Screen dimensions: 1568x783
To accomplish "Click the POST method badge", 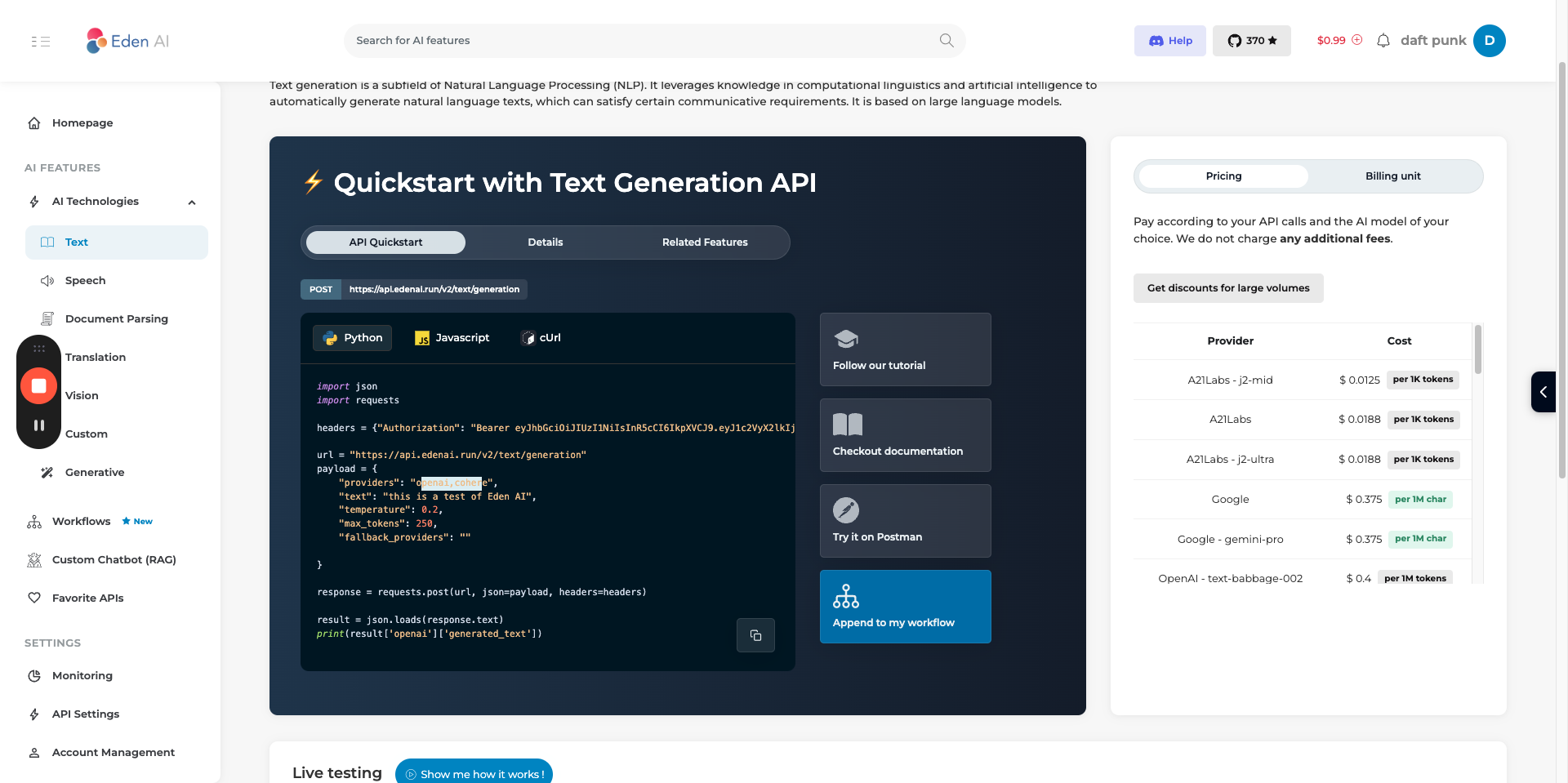I will 321,289.
